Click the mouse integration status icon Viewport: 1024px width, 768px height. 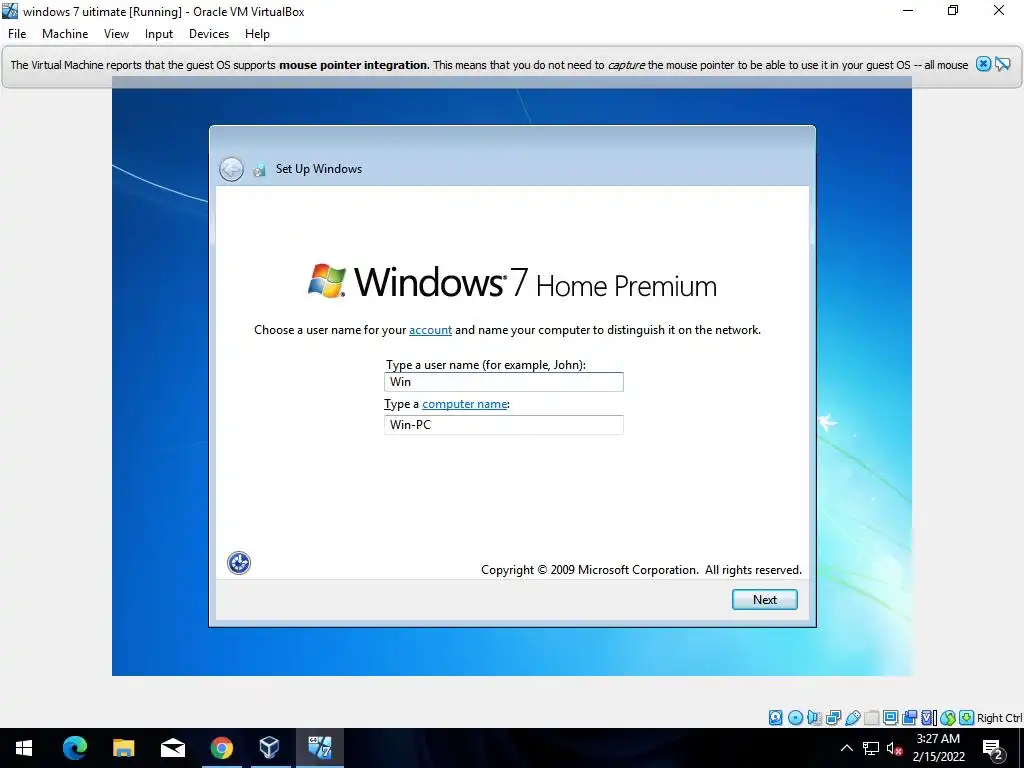click(x=948, y=718)
